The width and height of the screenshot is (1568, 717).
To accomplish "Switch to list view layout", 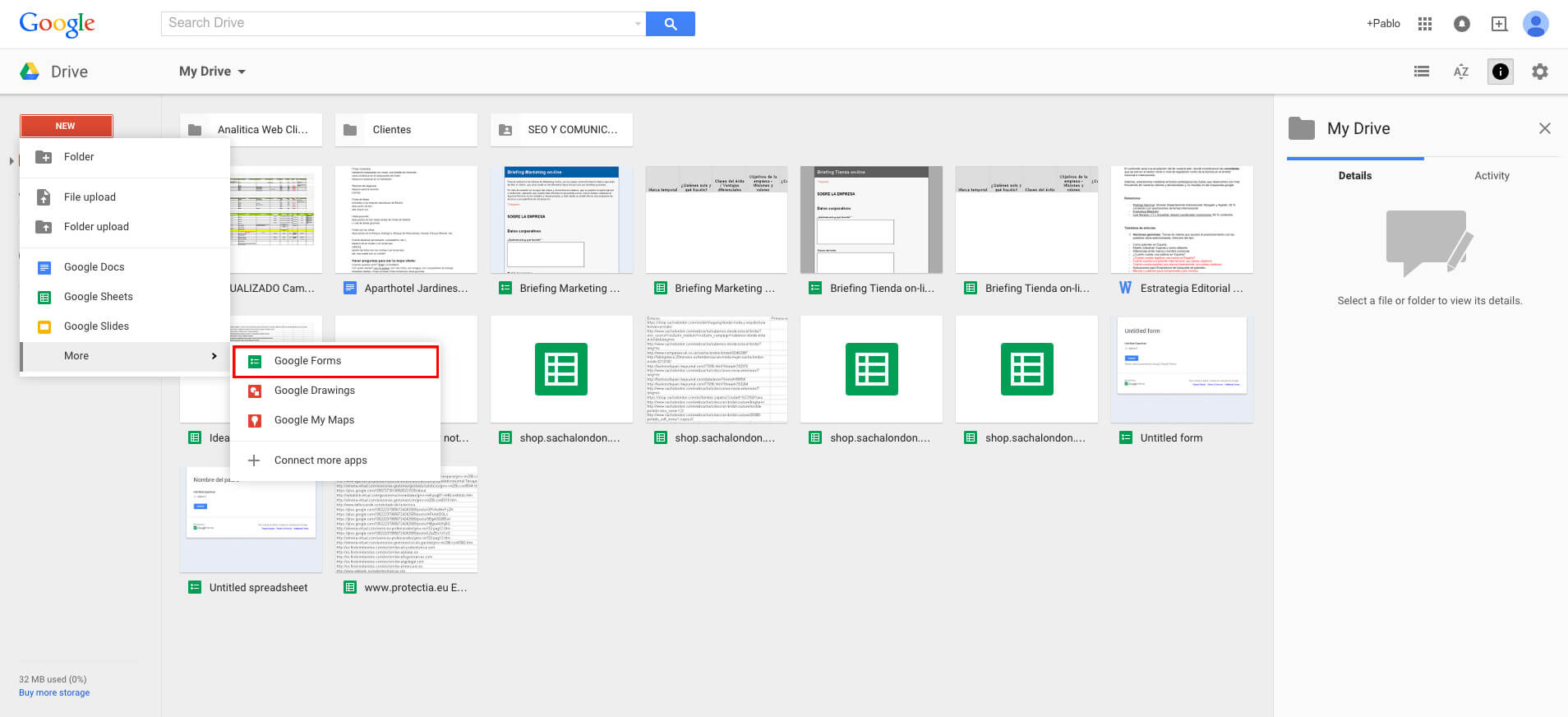I will pyautogui.click(x=1421, y=72).
